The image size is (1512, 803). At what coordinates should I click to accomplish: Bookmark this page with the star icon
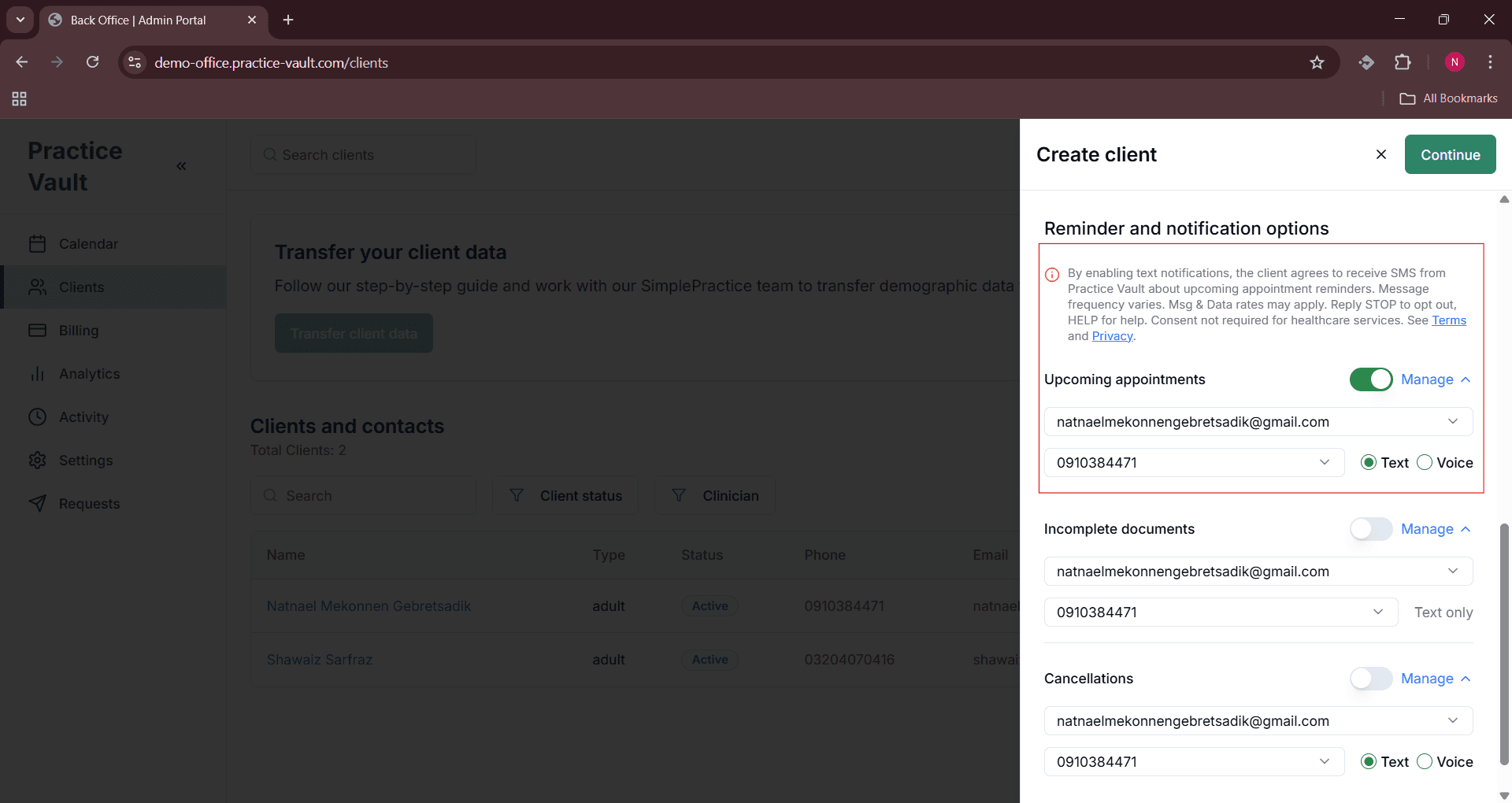tap(1317, 62)
